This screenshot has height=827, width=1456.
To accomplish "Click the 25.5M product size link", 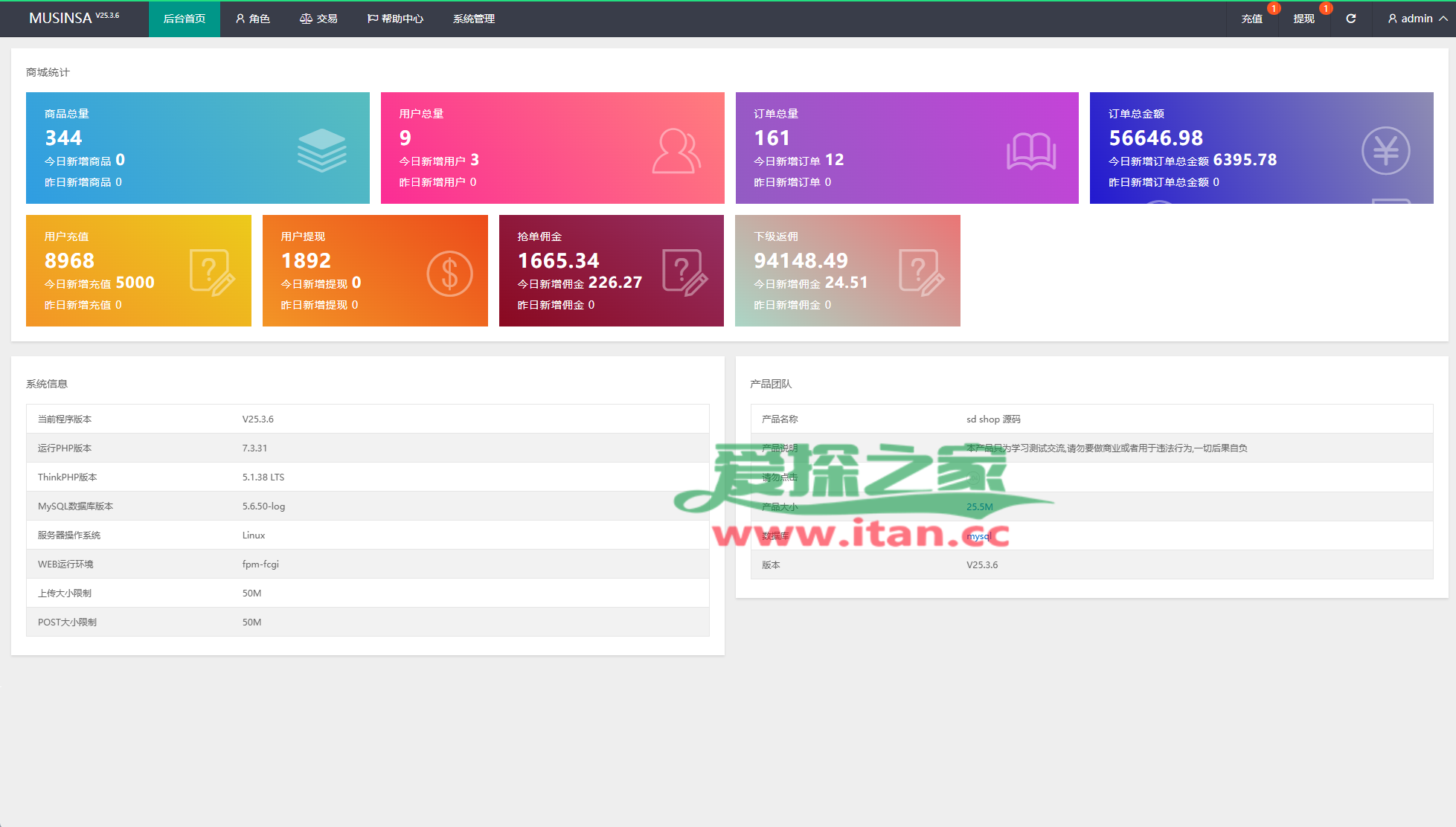I will pos(979,506).
